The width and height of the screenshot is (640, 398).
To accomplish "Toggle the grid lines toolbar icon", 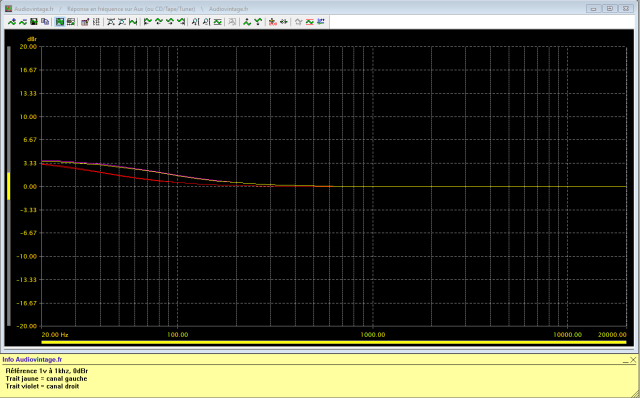I will 96,22.
